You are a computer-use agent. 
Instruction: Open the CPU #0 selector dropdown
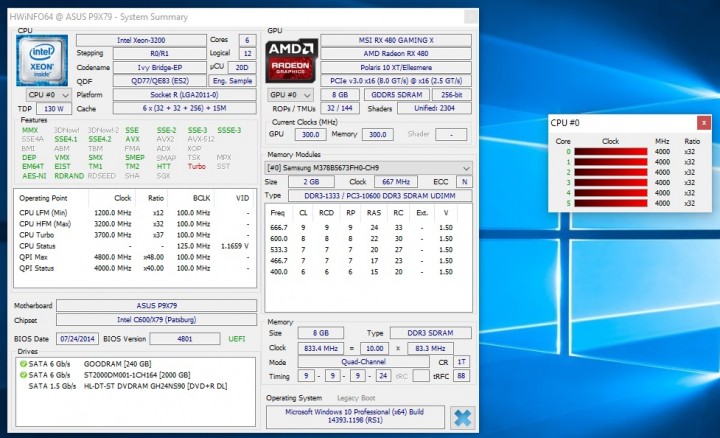49,95
